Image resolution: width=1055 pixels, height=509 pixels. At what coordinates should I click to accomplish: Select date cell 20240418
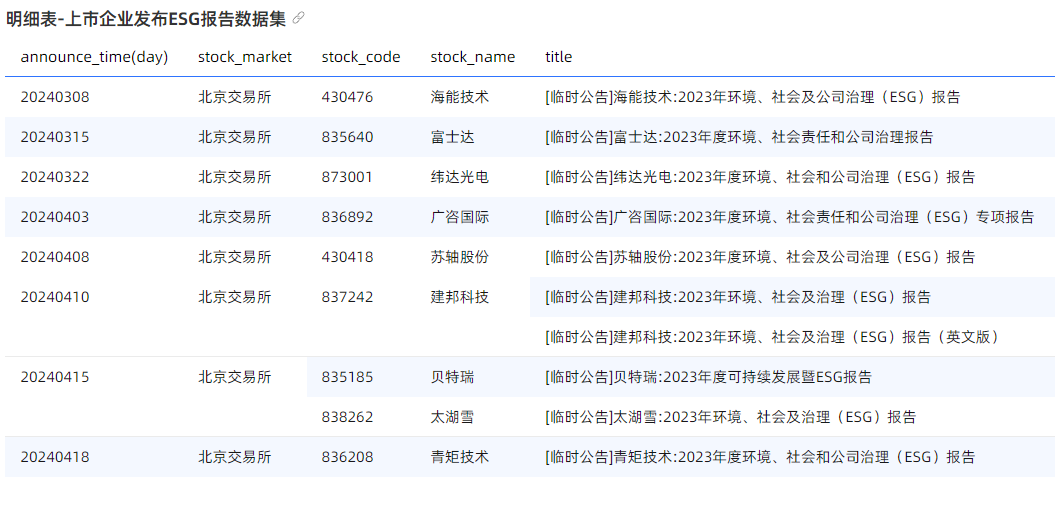[x=54, y=457]
